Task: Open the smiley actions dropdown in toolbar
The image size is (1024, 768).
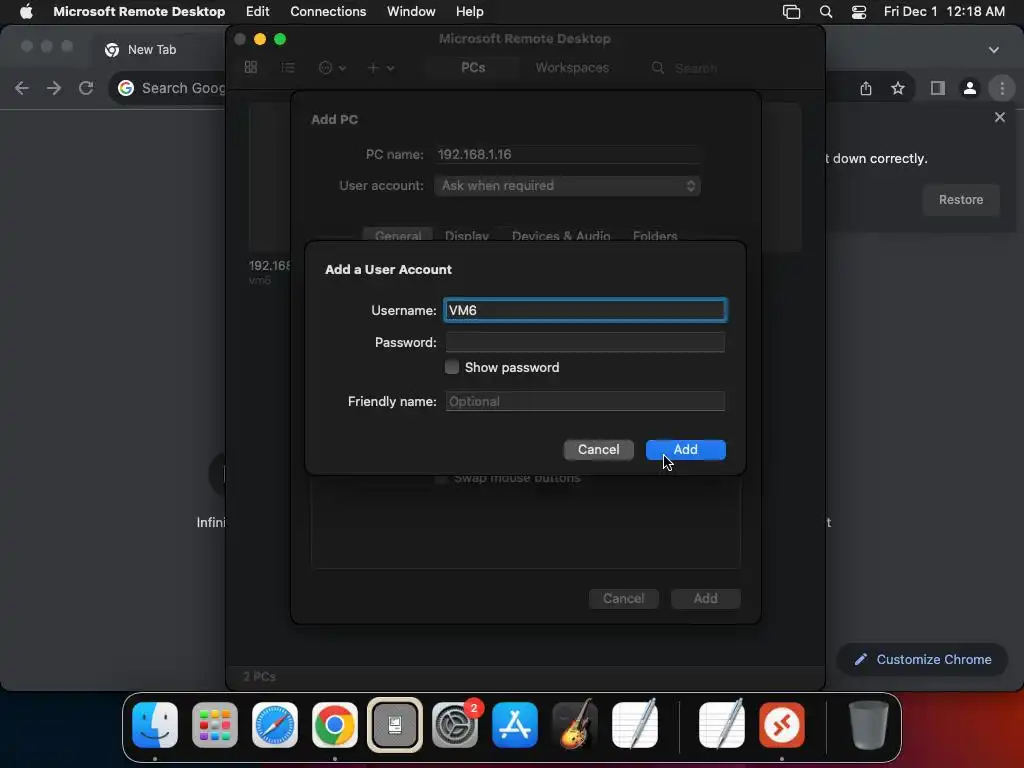Action: coord(332,67)
